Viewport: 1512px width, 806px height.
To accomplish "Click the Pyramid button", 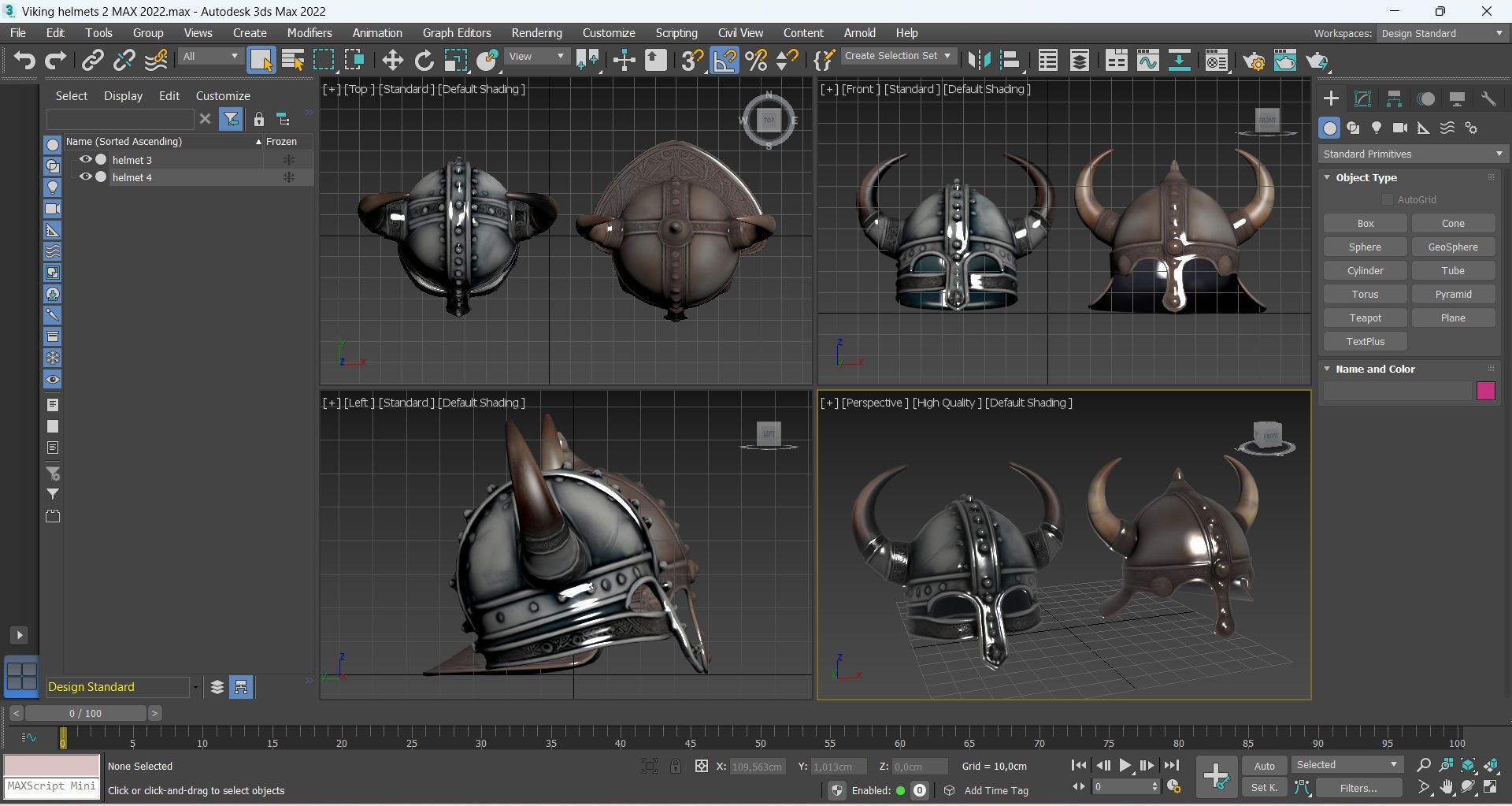I will point(1453,295).
